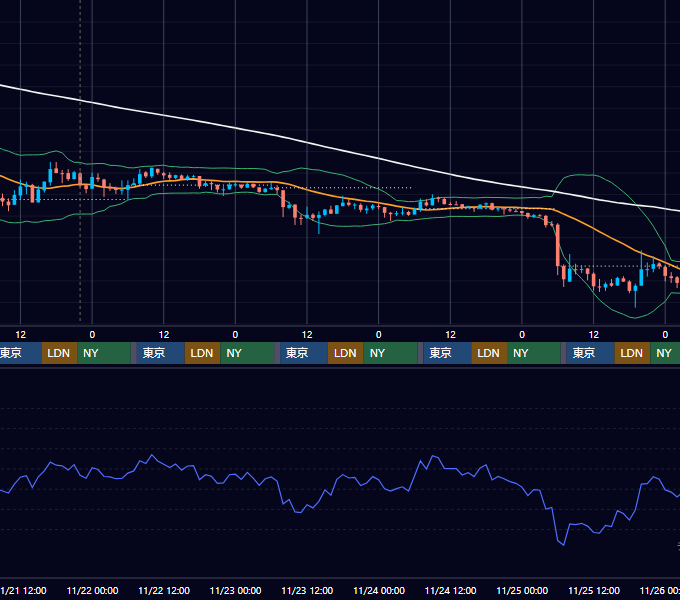680x600 pixels.
Task: Click the 11/22 12:00 date axis label
Action: point(164,590)
